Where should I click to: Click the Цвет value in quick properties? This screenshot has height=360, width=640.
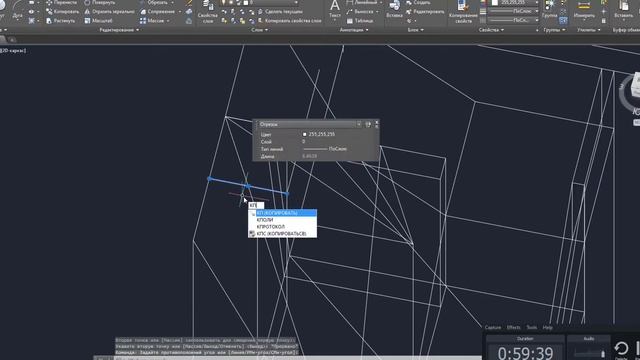(x=318, y=134)
